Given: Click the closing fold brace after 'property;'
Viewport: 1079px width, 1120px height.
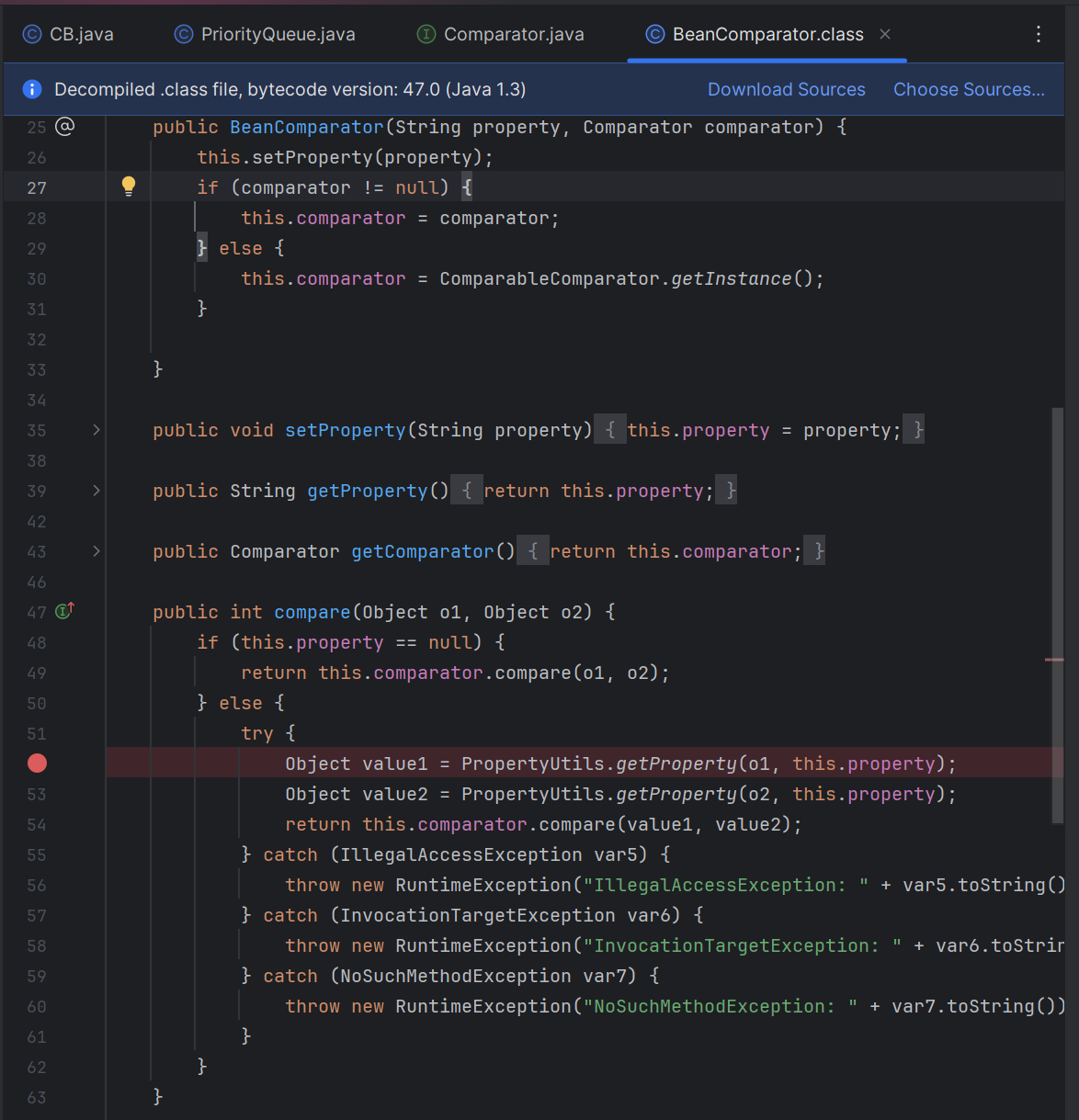Looking at the screenshot, I should pyautogui.click(x=914, y=430).
